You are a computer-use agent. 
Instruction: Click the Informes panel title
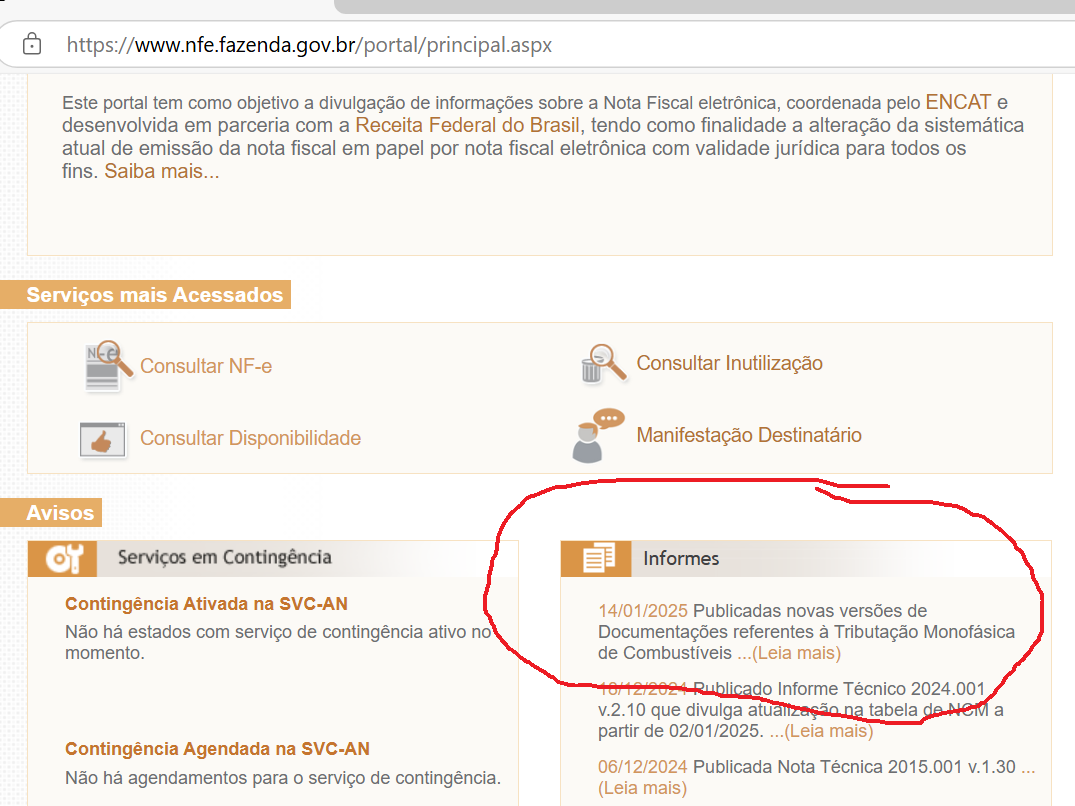(681, 559)
